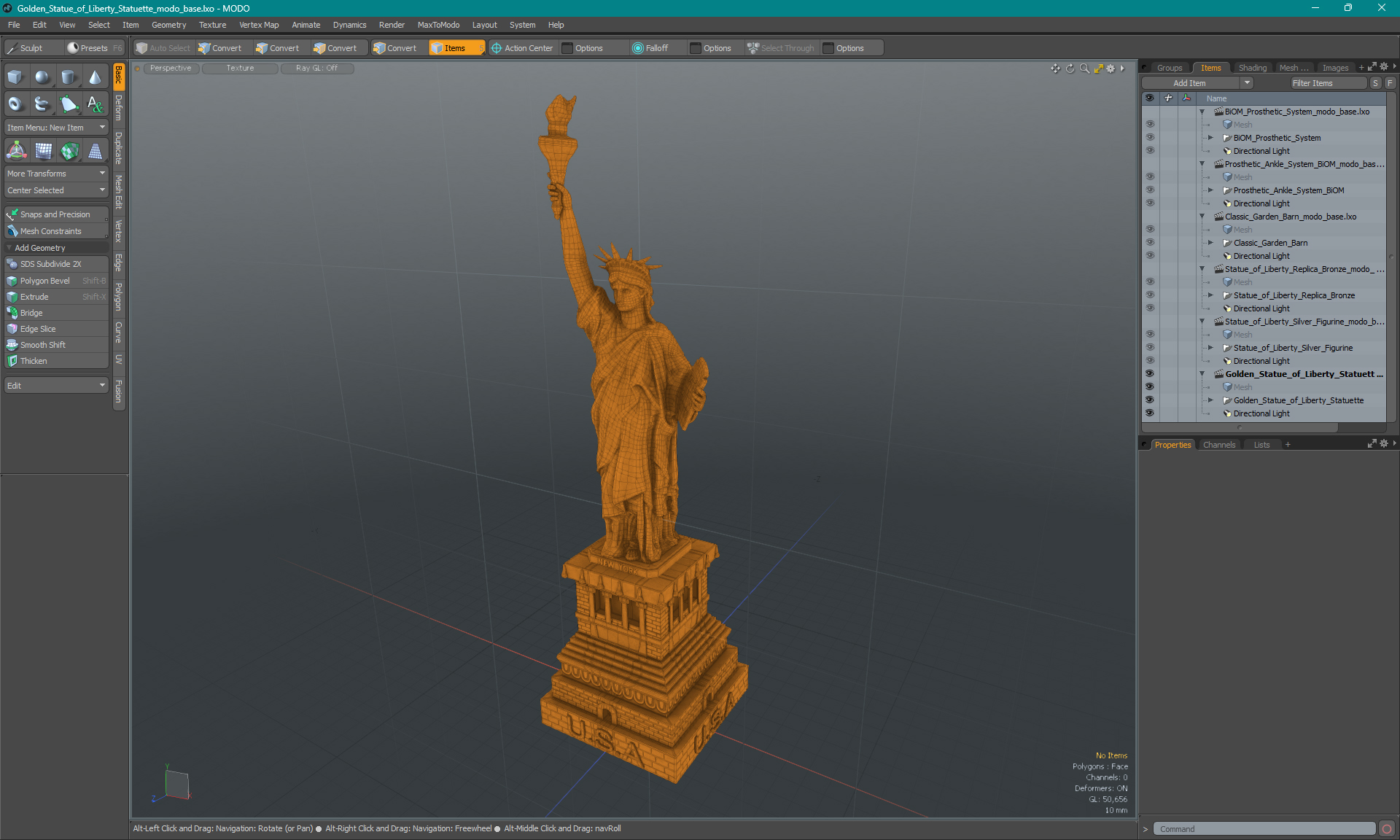Click the Perspective view button
Screen dimensions: 1400x840
pos(171,69)
